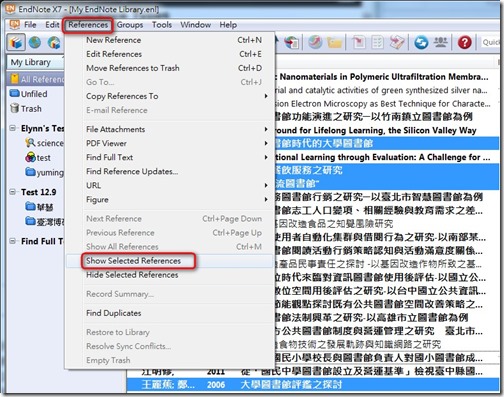This screenshot has width=504, height=397.
Task: Choose Find Duplicates menu entry
Action: [169, 313]
